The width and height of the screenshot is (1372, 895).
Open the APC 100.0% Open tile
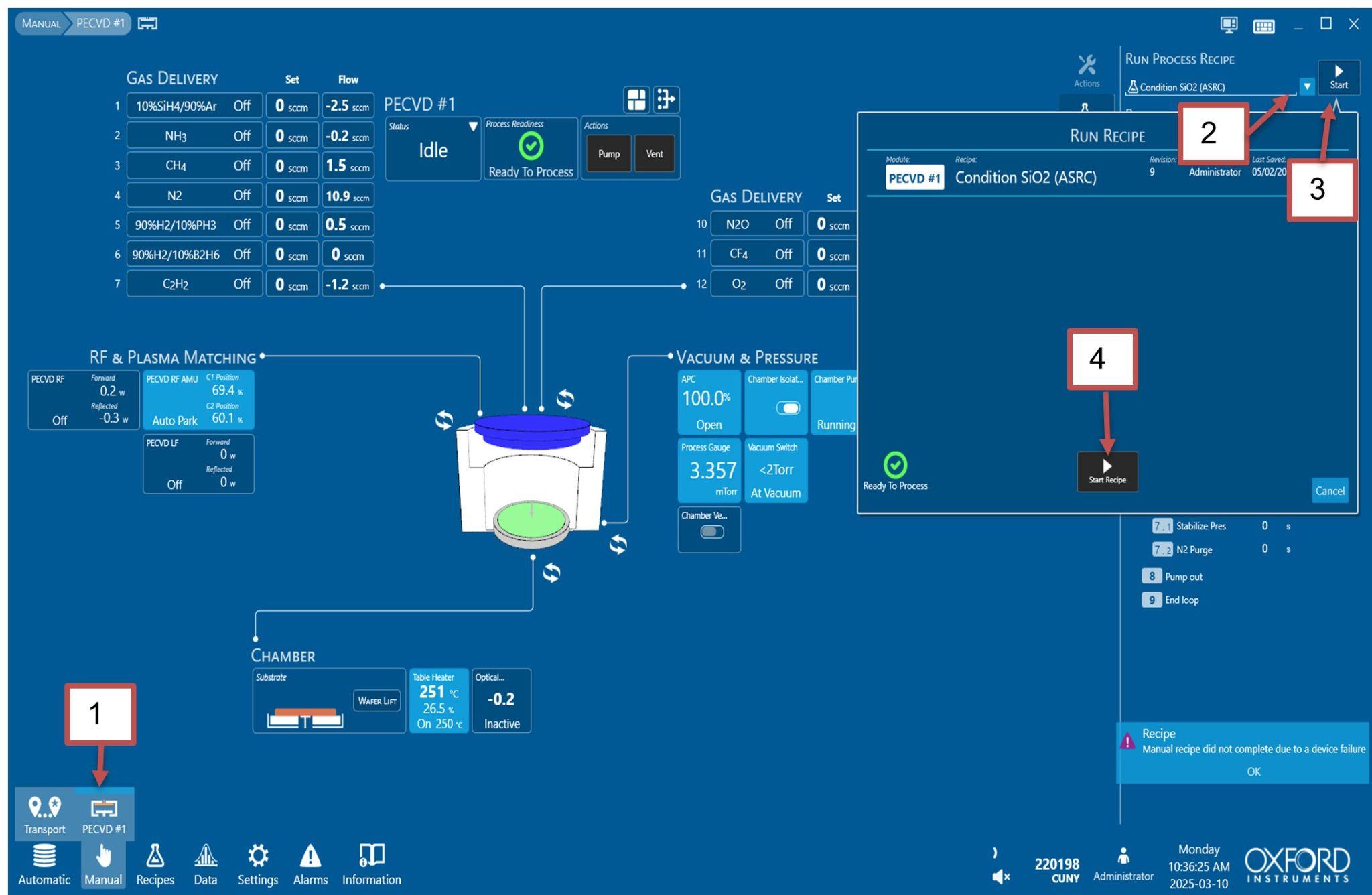(x=709, y=403)
